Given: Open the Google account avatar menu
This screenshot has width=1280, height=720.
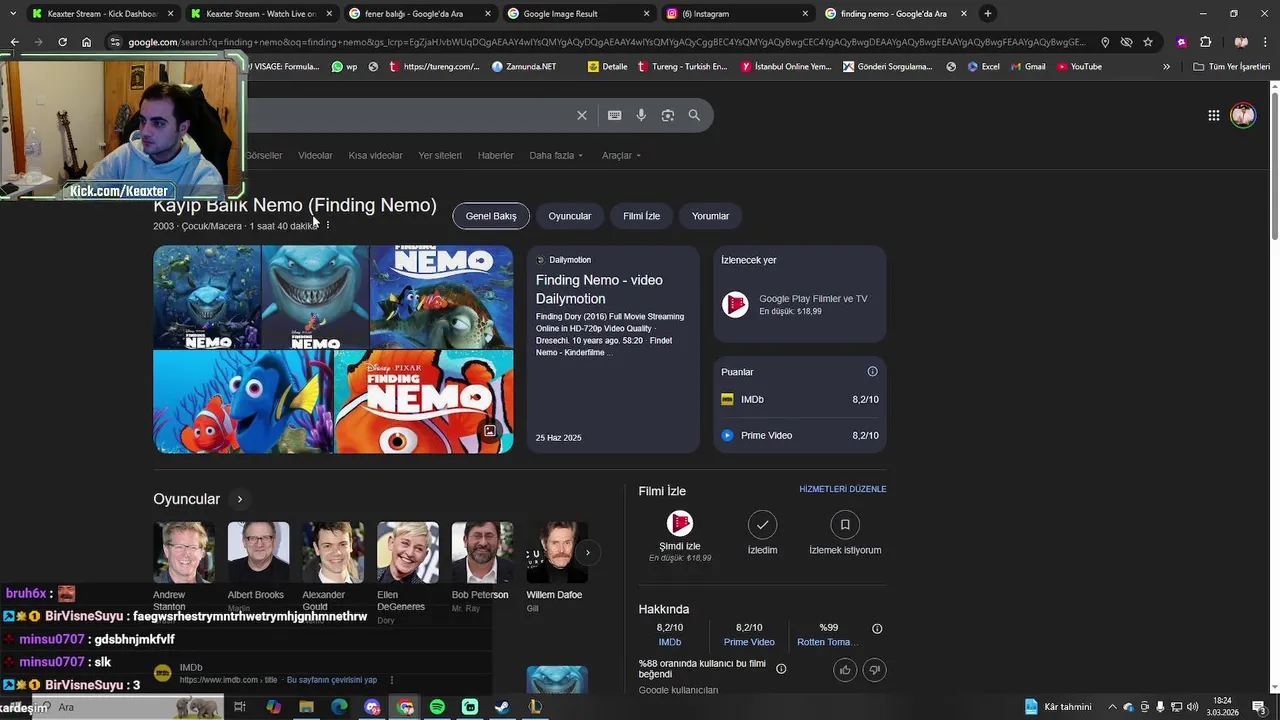Looking at the screenshot, I should [1243, 115].
